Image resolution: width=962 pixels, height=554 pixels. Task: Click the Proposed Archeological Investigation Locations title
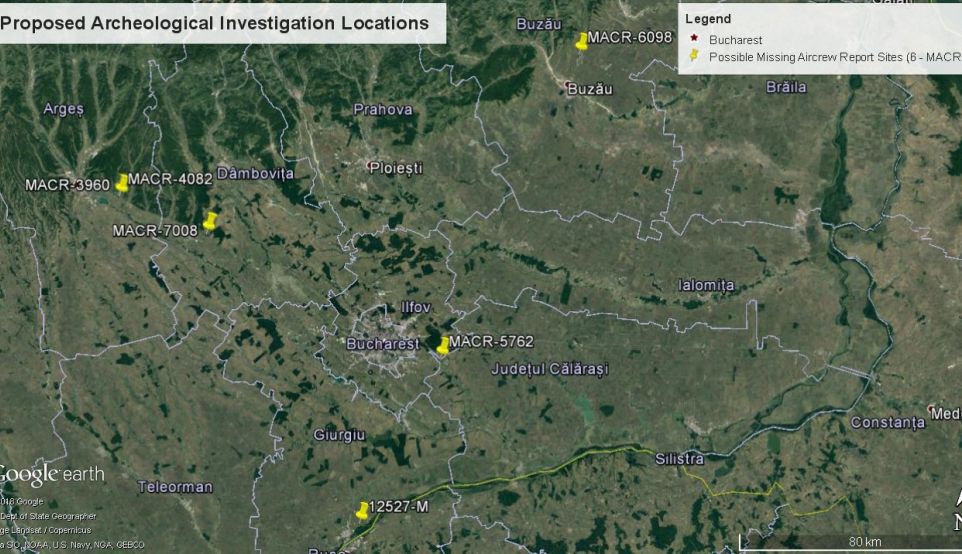tap(214, 23)
